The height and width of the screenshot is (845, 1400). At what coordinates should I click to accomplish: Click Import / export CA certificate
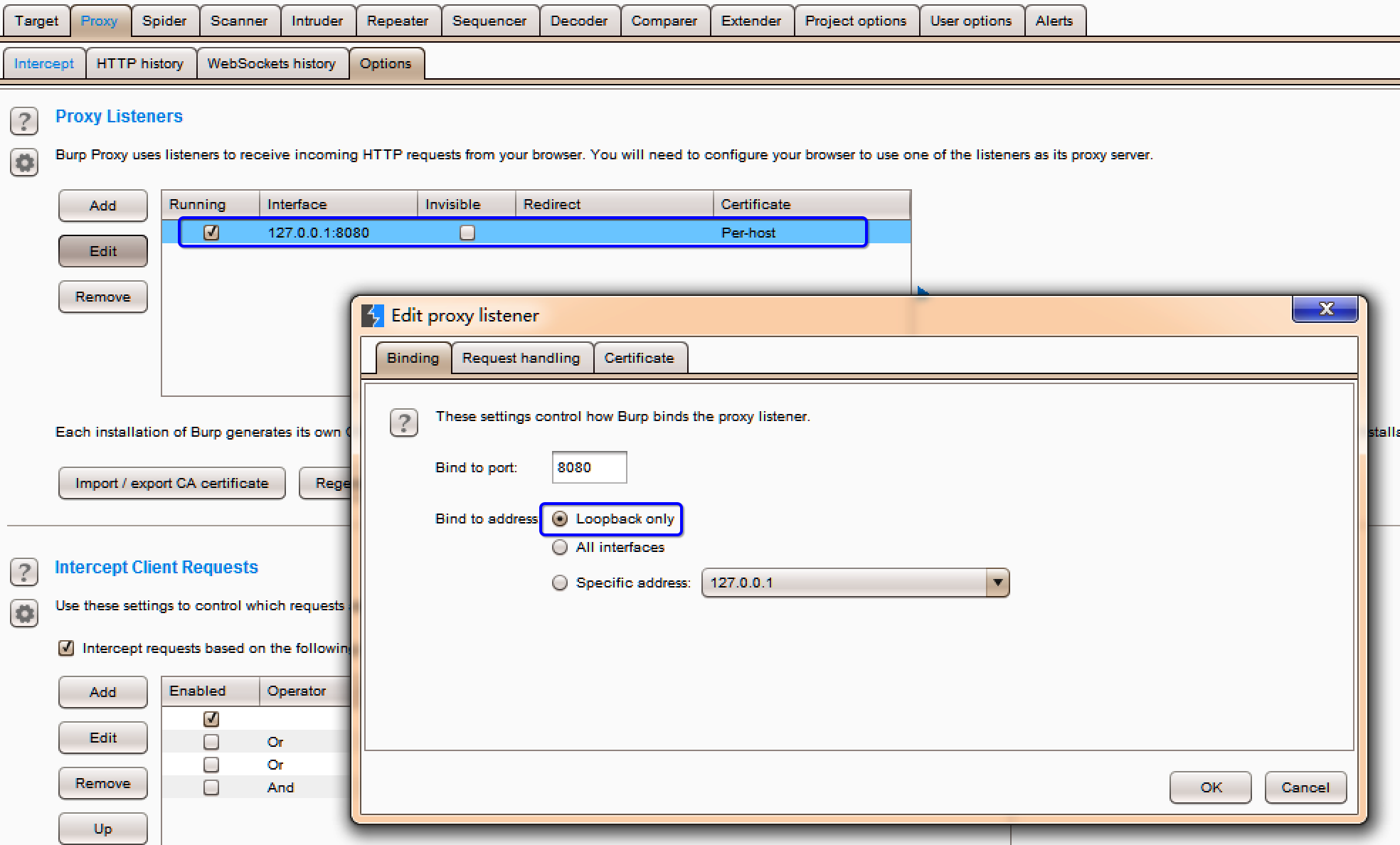click(x=171, y=483)
